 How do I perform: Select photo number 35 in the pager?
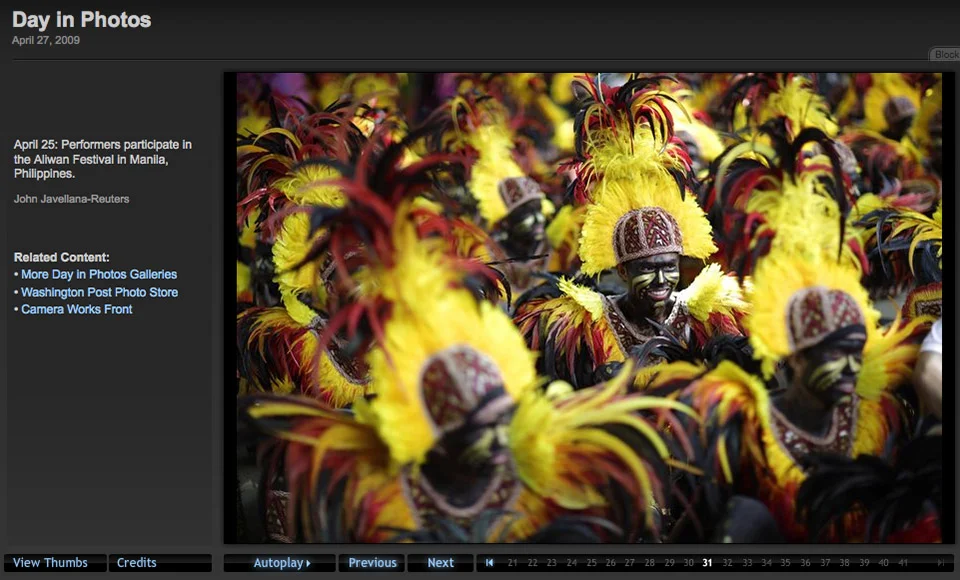pyautogui.click(x=786, y=563)
